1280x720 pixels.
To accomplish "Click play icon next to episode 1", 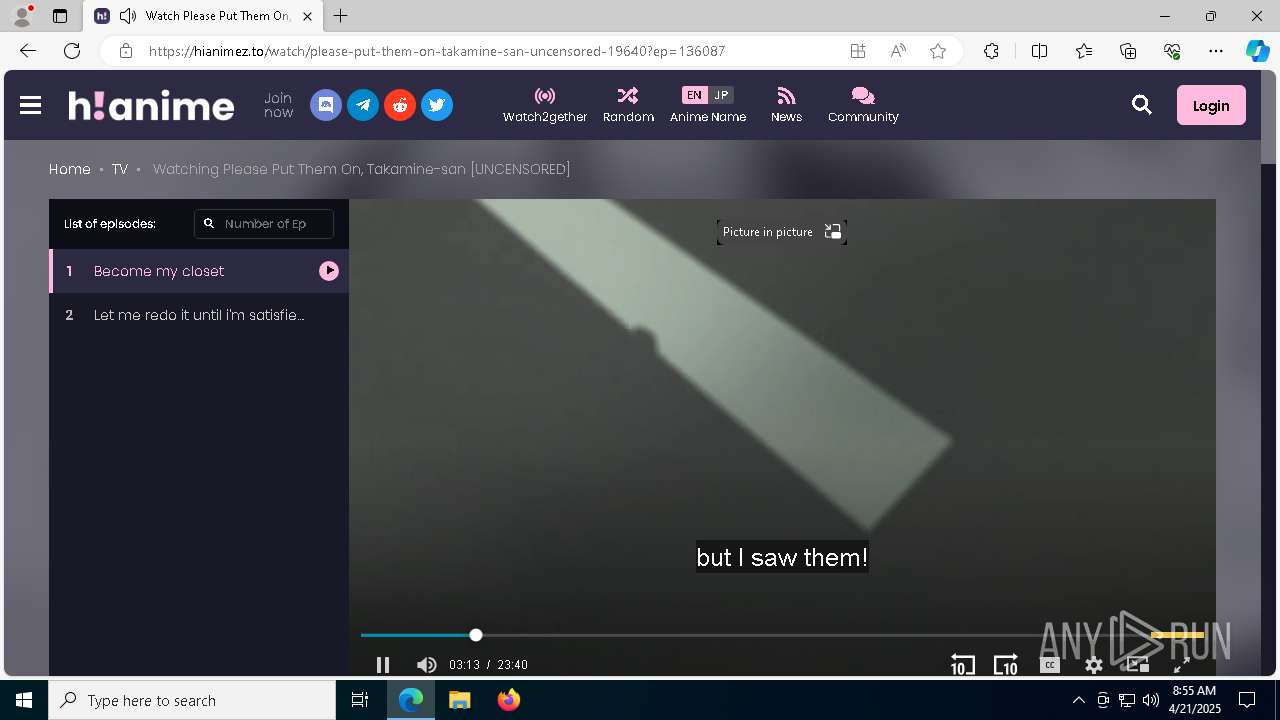I will (329, 271).
